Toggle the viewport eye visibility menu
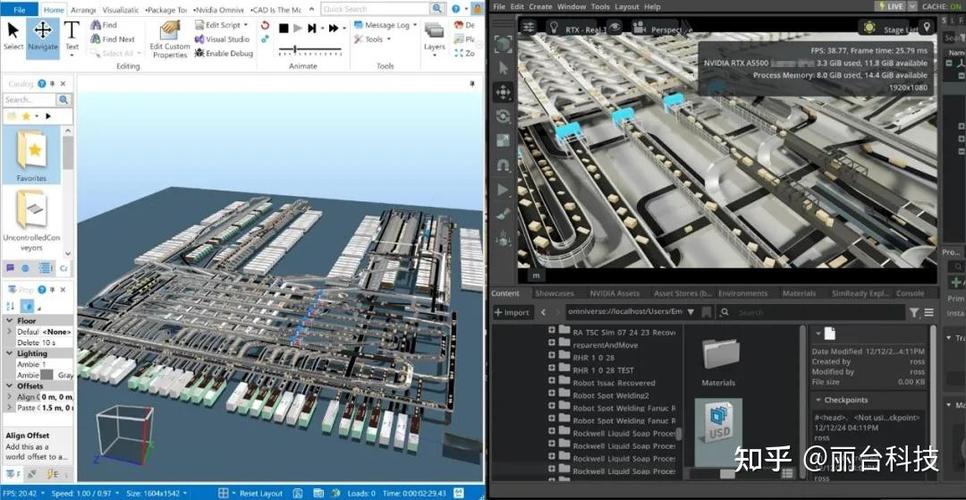 pos(615,27)
